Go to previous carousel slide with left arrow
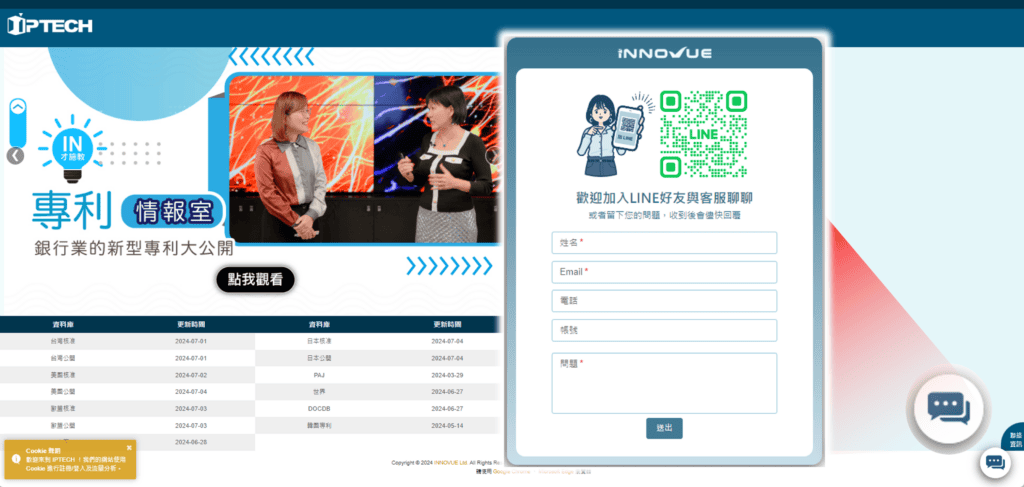This screenshot has height=487, width=1024. pyautogui.click(x=15, y=155)
